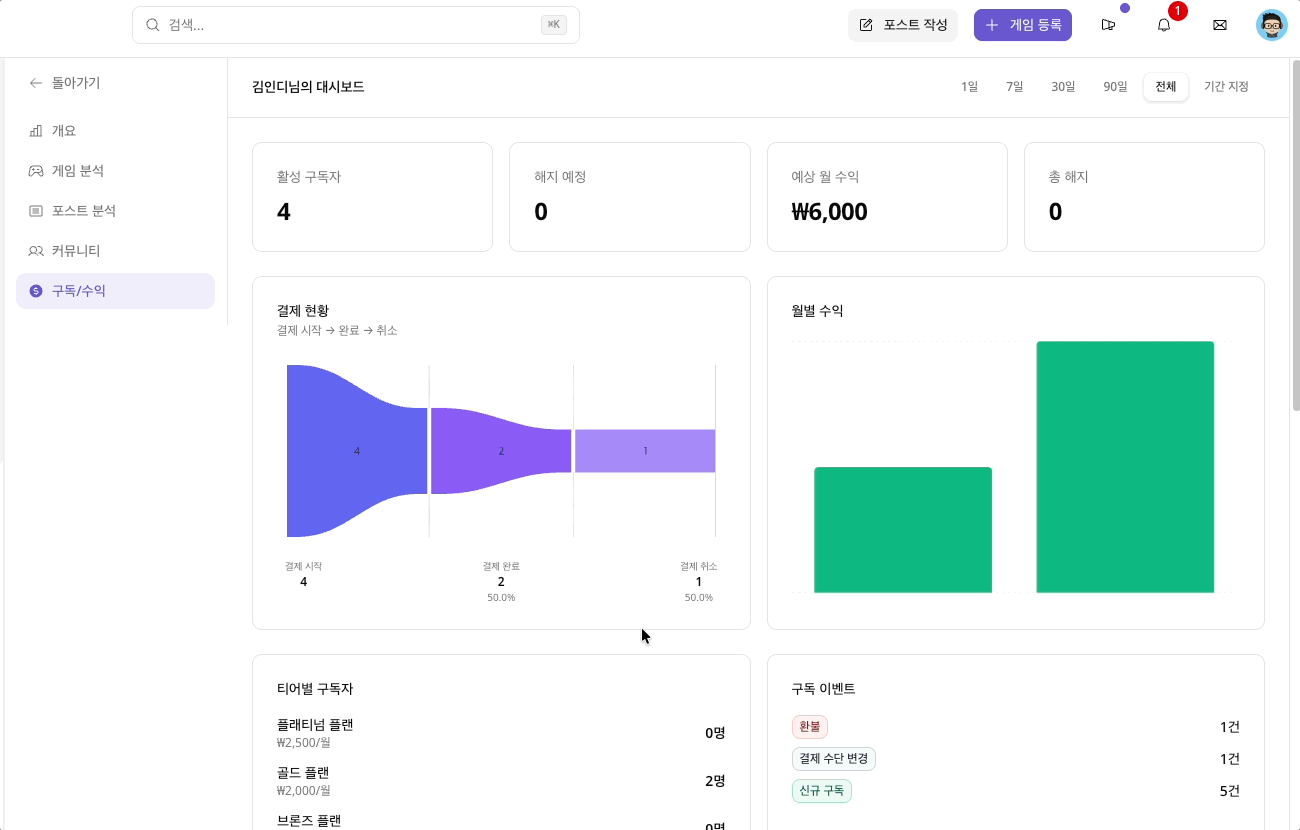Open 포스트 분석 from sidebar
The width and height of the screenshot is (1300, 830).
click(x=84, y=211)
